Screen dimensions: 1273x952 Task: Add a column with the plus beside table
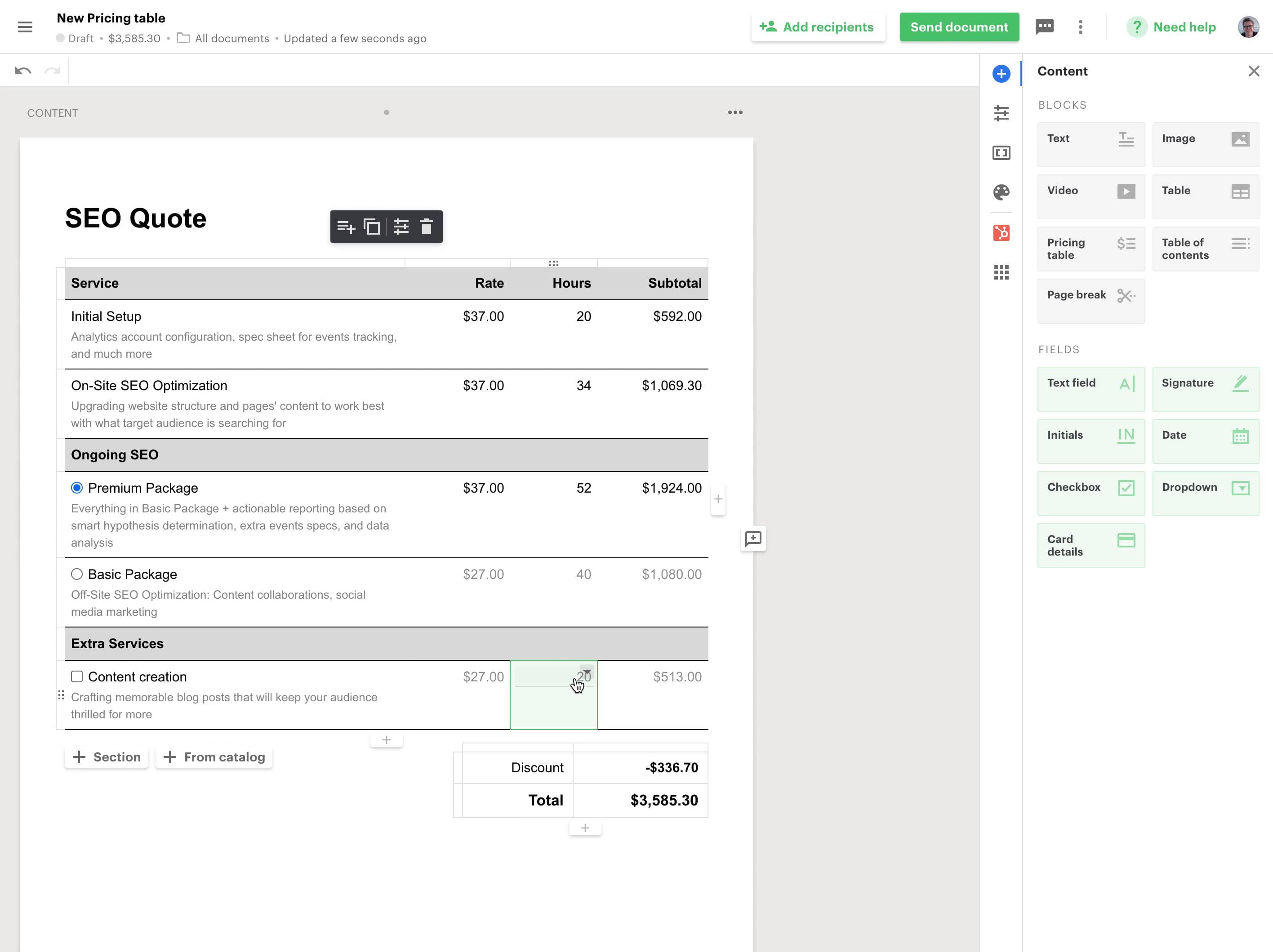click(x=718, y=499)
